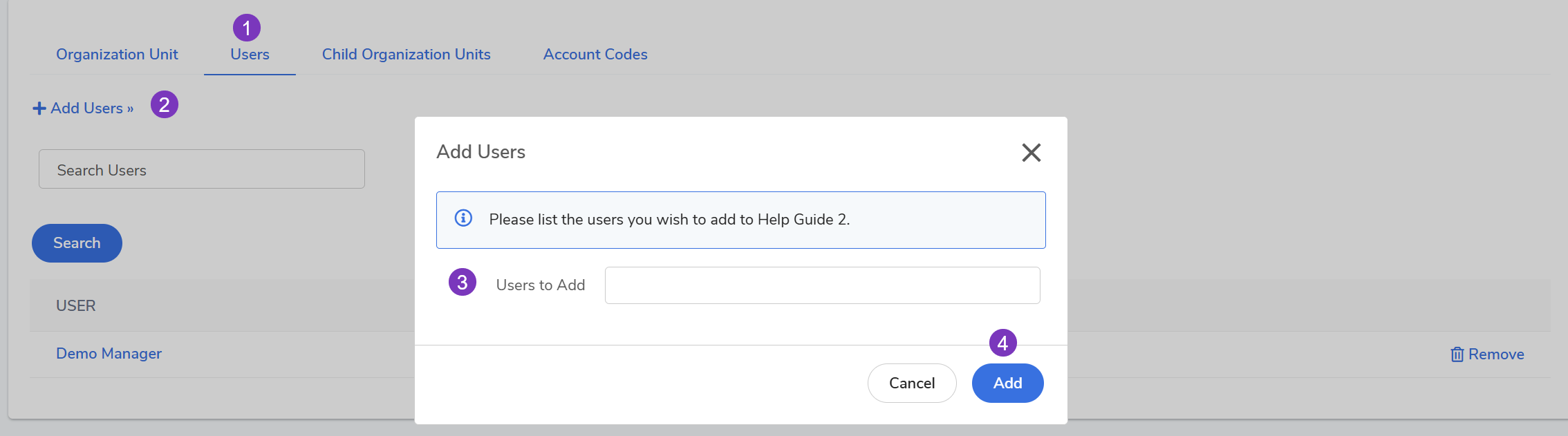Close the Add Users dialog with X

[1031, 153]
